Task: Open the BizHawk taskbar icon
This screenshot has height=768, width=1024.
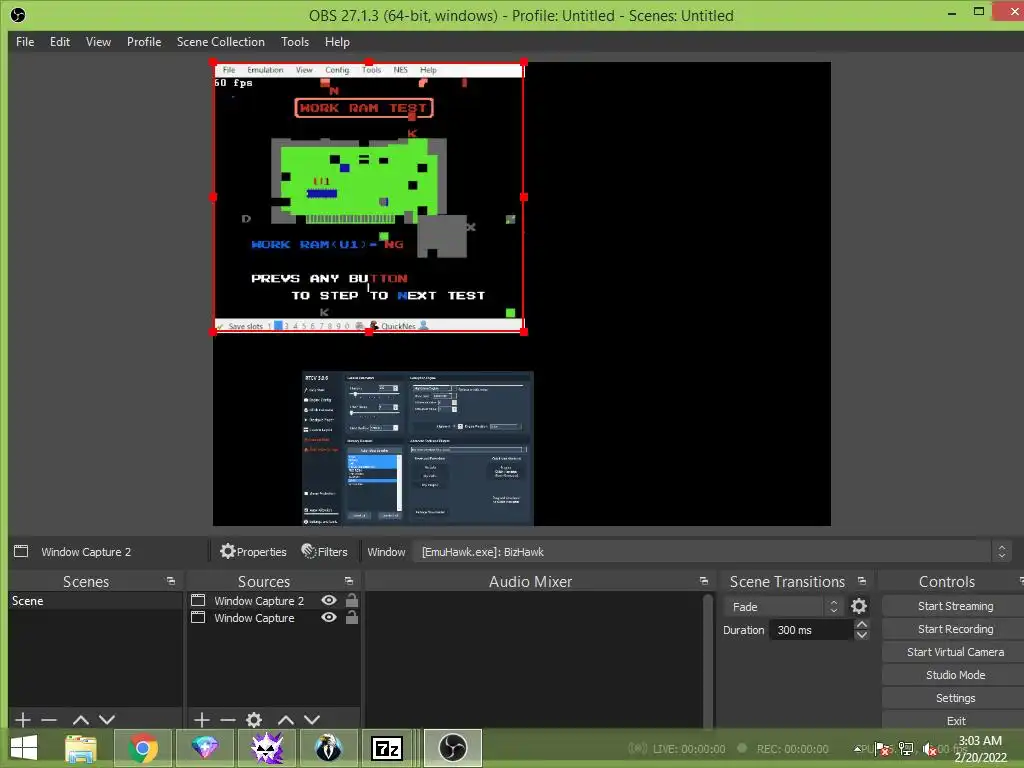Action: (x=328, y=748)
